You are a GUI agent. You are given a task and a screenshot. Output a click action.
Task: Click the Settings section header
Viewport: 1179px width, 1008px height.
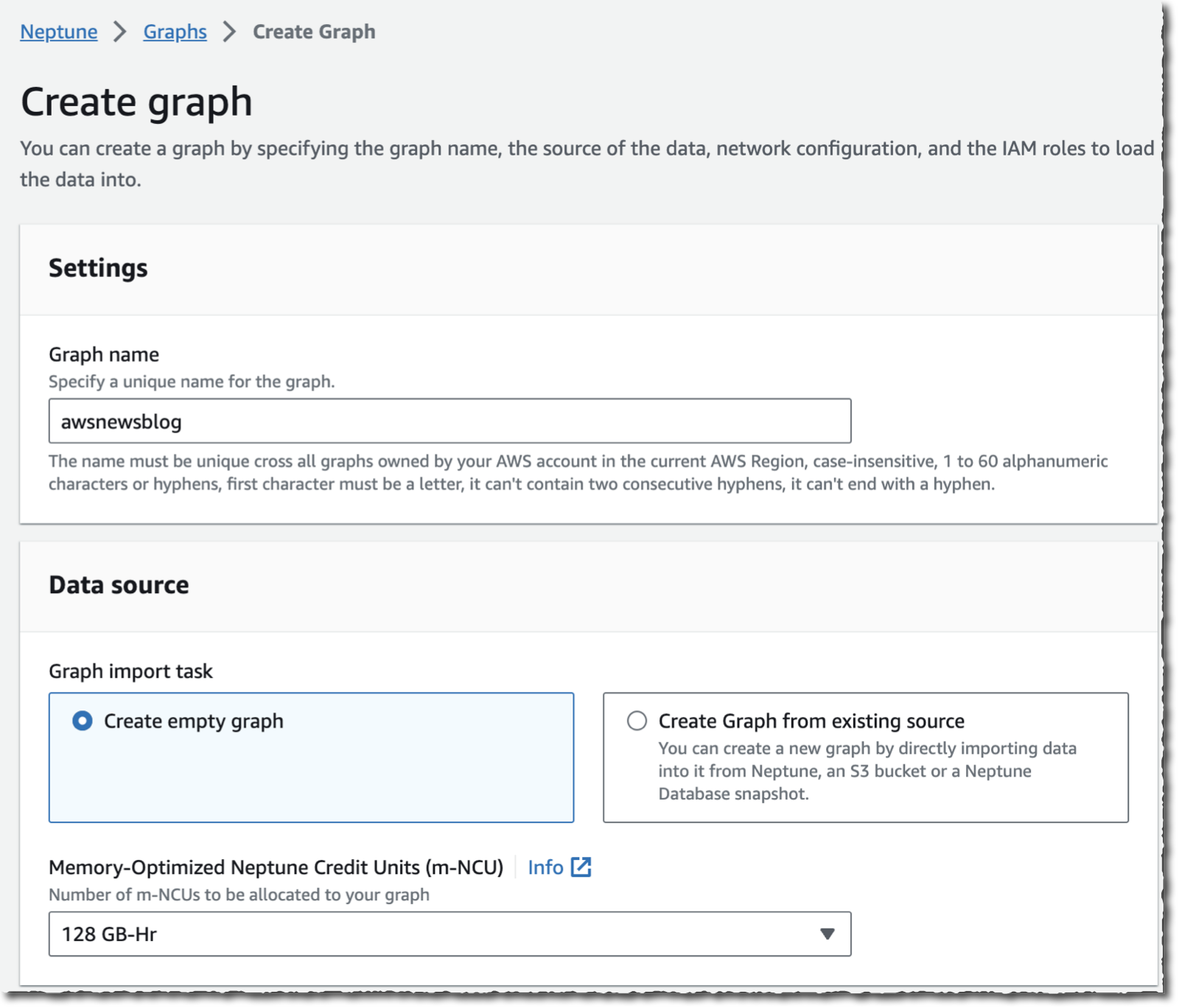click(x=98, y=268)
